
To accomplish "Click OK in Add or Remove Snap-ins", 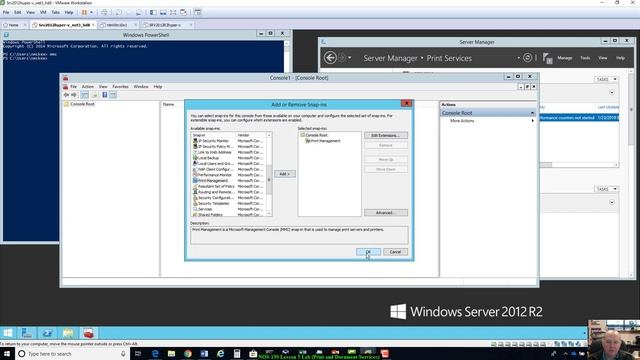I will [368, 252].
